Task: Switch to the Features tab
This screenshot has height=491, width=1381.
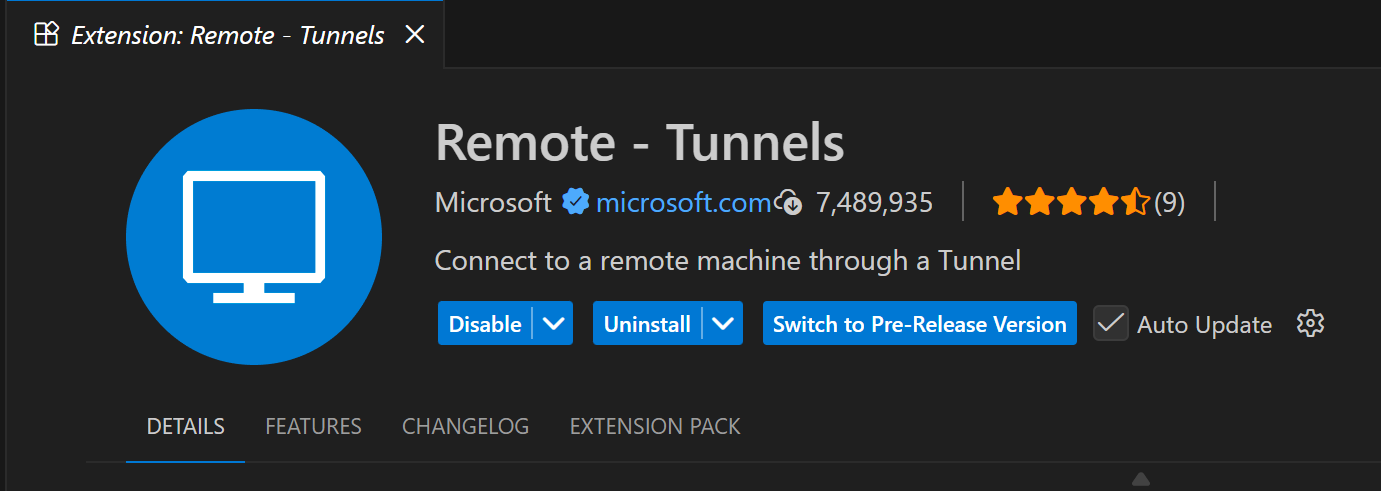Action: (x=313, y=427)
